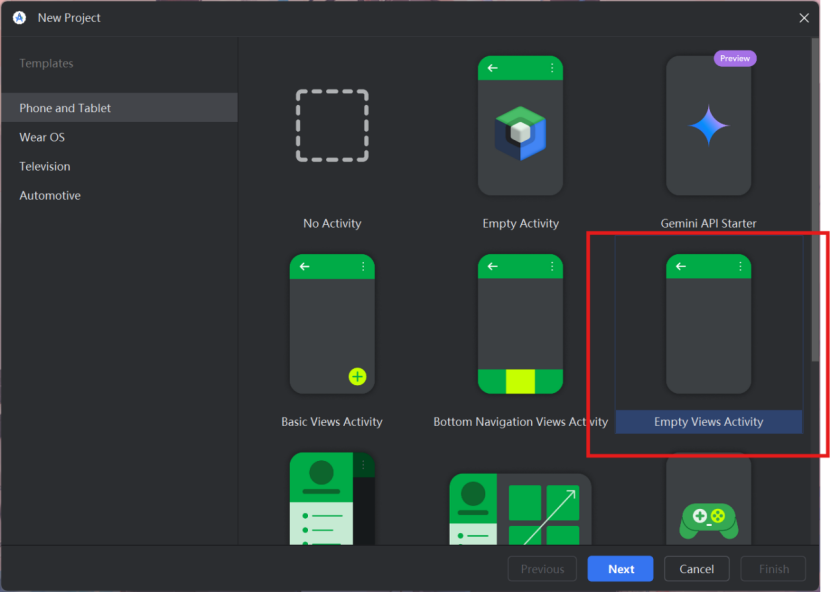The height and width of the screenshot is (592, 830).
Task: Select the profile list with drawer template
Action: (x=332, y=499)
